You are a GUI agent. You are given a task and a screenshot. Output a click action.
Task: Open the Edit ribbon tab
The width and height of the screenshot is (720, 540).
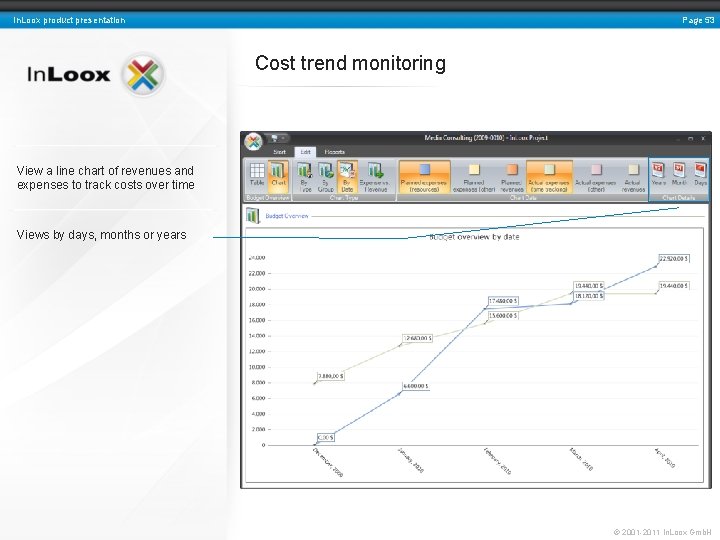tap(305, 152)
